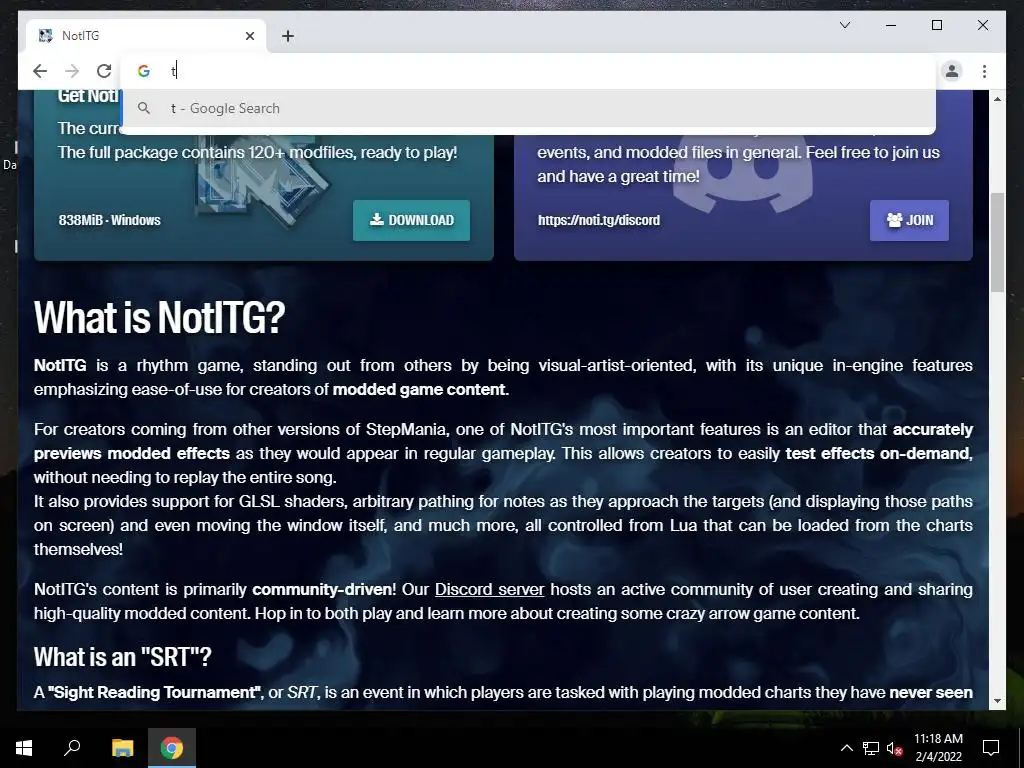1024x768 pixels.
Task: Select the NotITG browser tab
Action: click(x=146, y=36)
